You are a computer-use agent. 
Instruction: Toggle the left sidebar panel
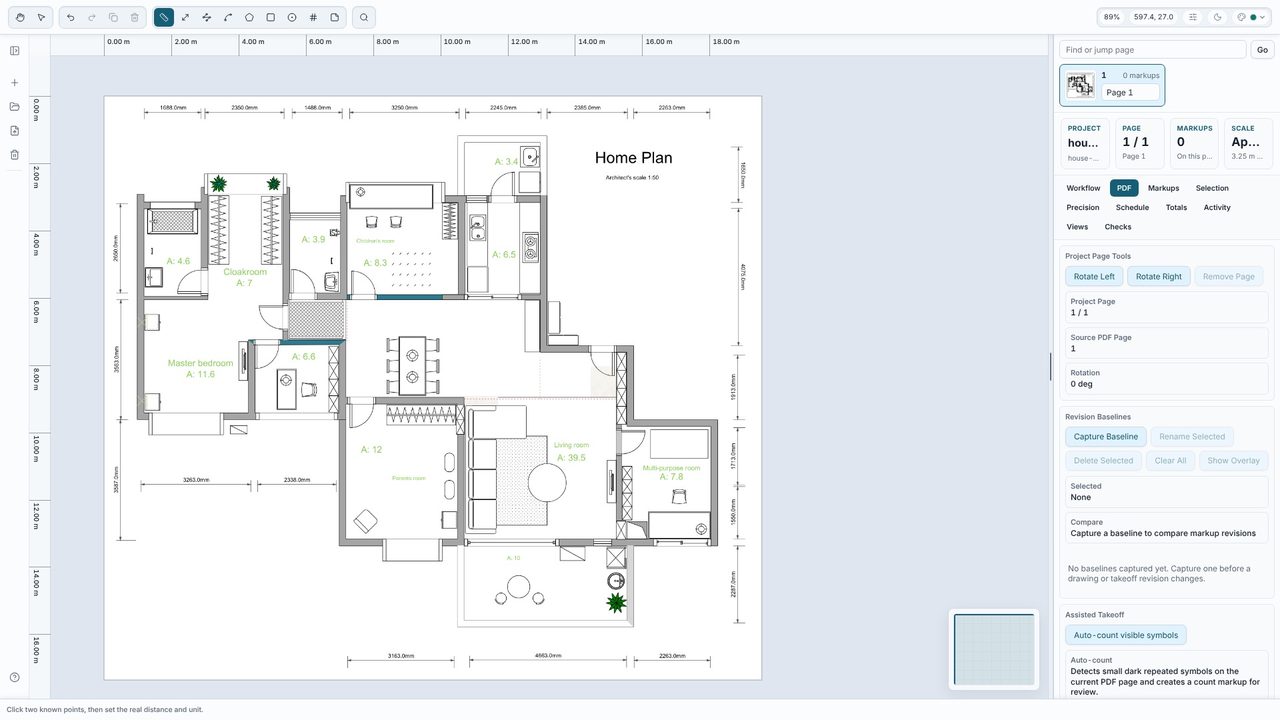coord(15,51)
